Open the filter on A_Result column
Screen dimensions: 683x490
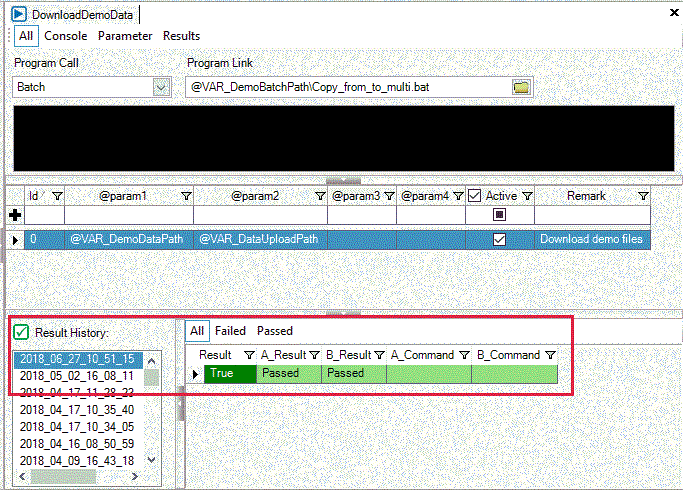coord(314,355)
